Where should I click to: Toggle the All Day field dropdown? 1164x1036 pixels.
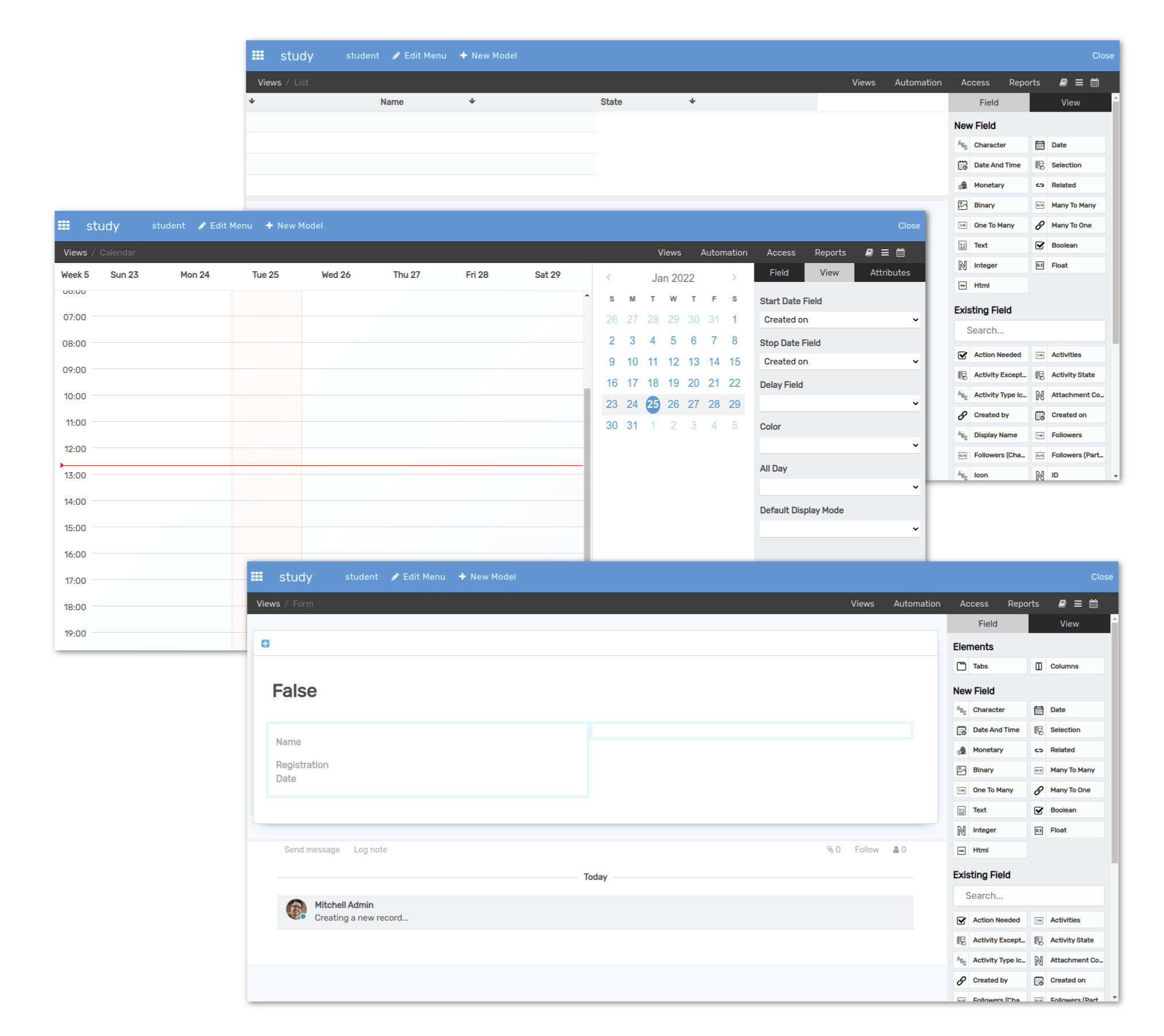pos(838,487)
